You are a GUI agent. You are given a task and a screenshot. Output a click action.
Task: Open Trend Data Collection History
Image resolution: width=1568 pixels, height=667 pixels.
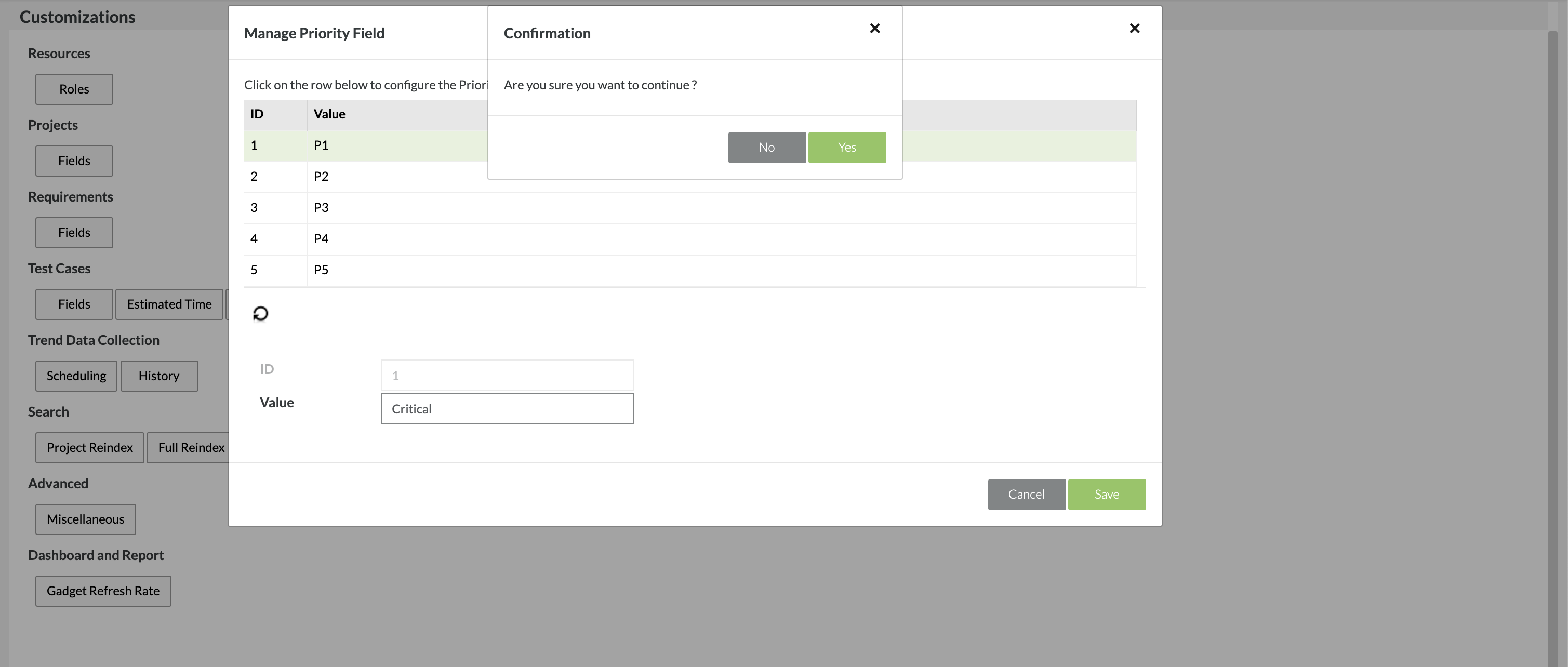tap(159, 376)
